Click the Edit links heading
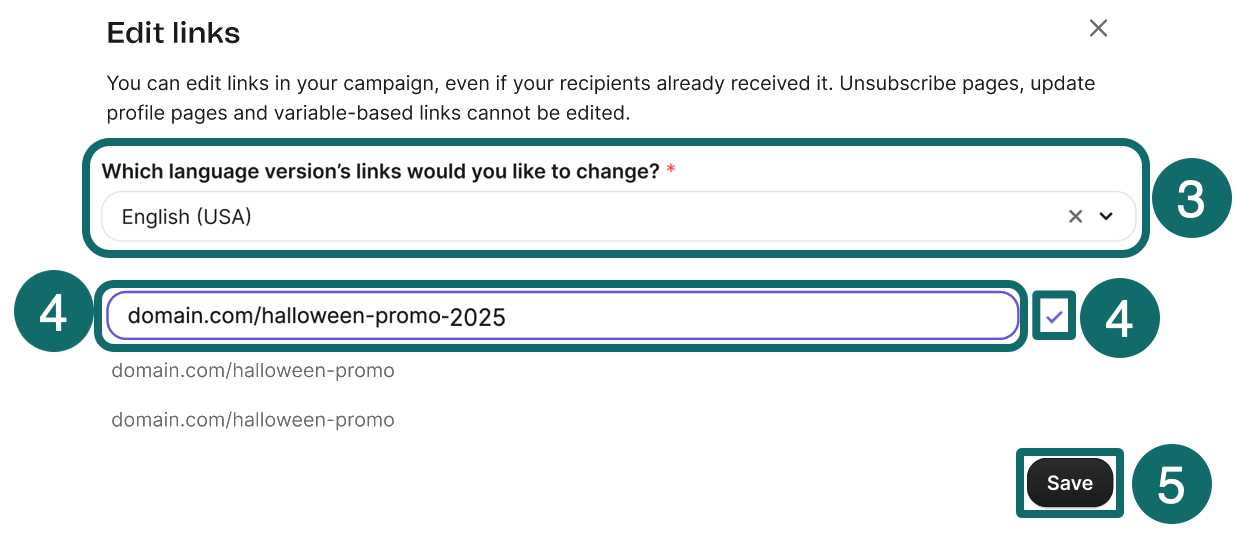This screenshot has width=1250, height=536. (x=173, y=33)
